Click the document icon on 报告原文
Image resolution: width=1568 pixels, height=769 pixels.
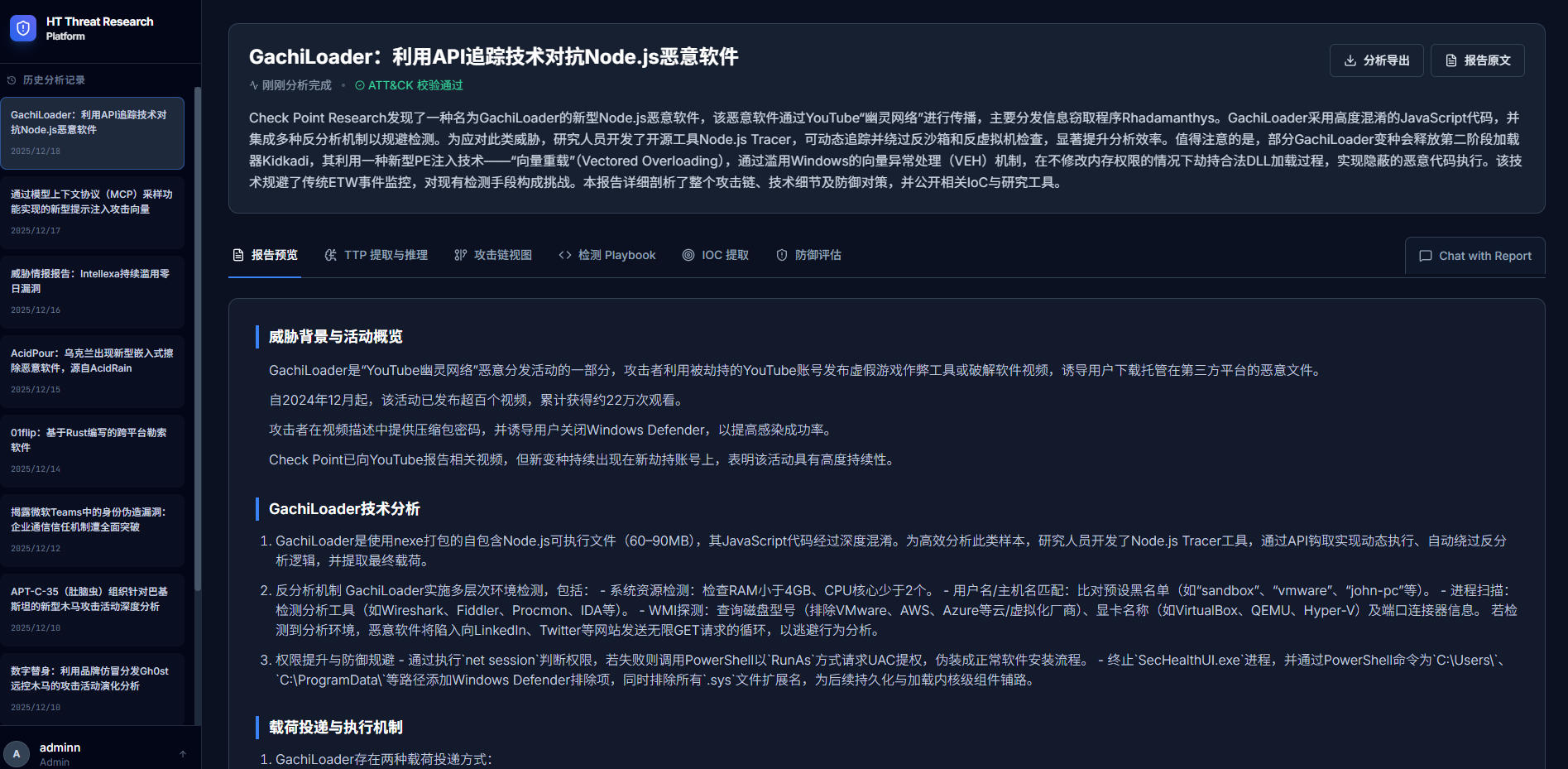(1451, 60)
